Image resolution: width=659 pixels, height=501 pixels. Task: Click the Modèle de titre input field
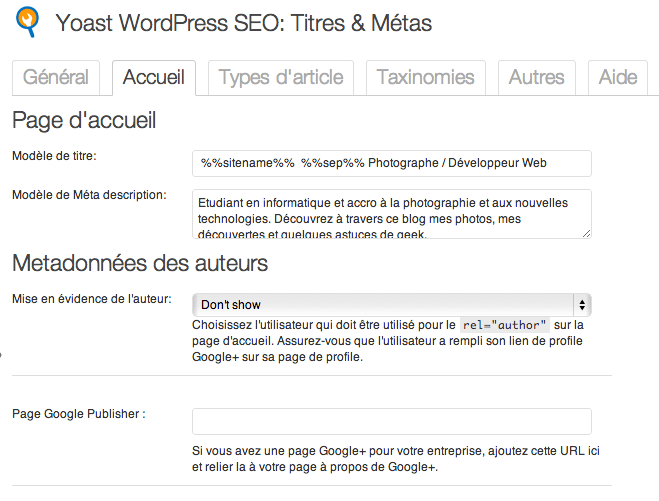pyautogui.click(x=392, y=163)
